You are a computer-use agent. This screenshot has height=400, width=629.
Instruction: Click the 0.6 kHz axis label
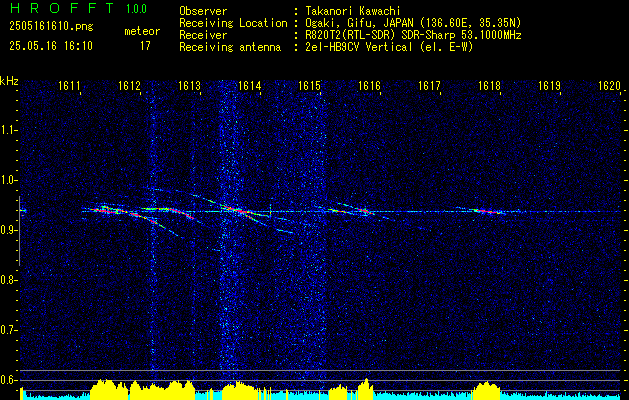[8, 380]
